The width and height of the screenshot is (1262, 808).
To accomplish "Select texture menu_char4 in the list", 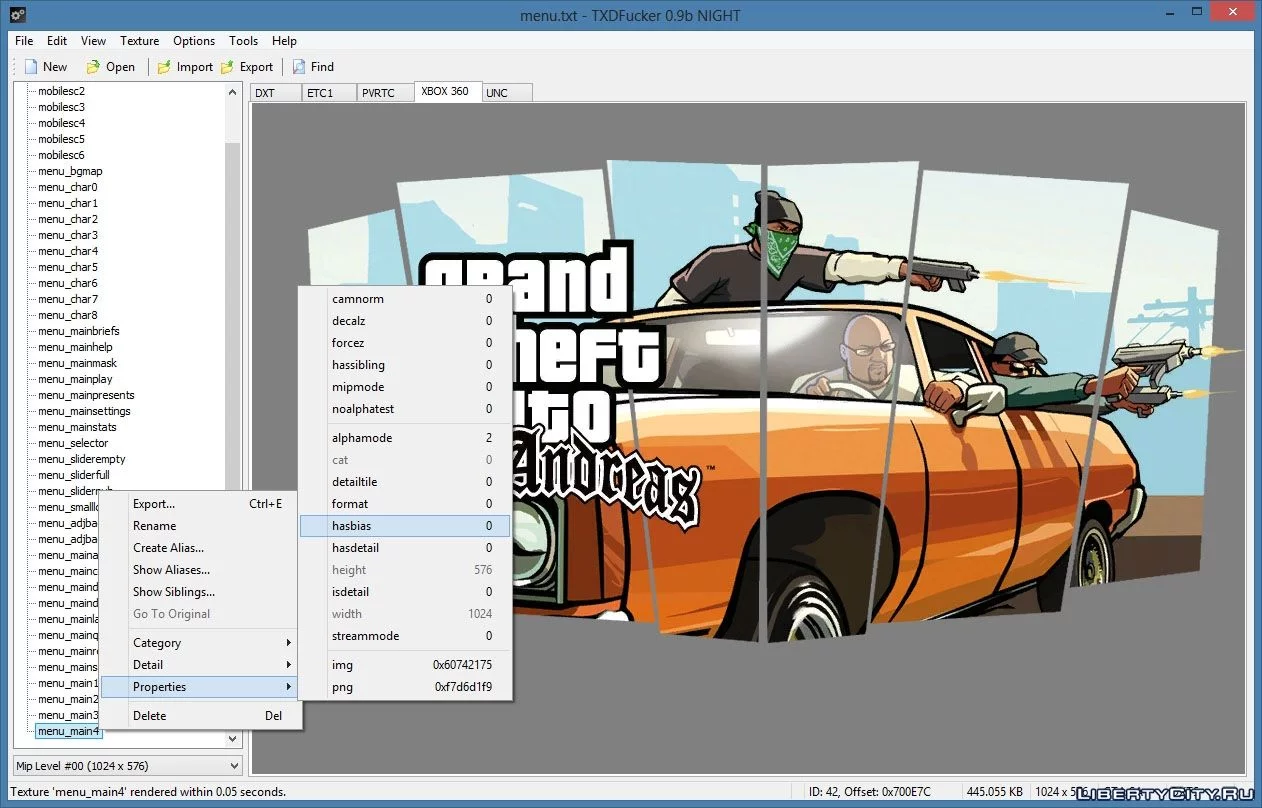I will tap(67, 251).
